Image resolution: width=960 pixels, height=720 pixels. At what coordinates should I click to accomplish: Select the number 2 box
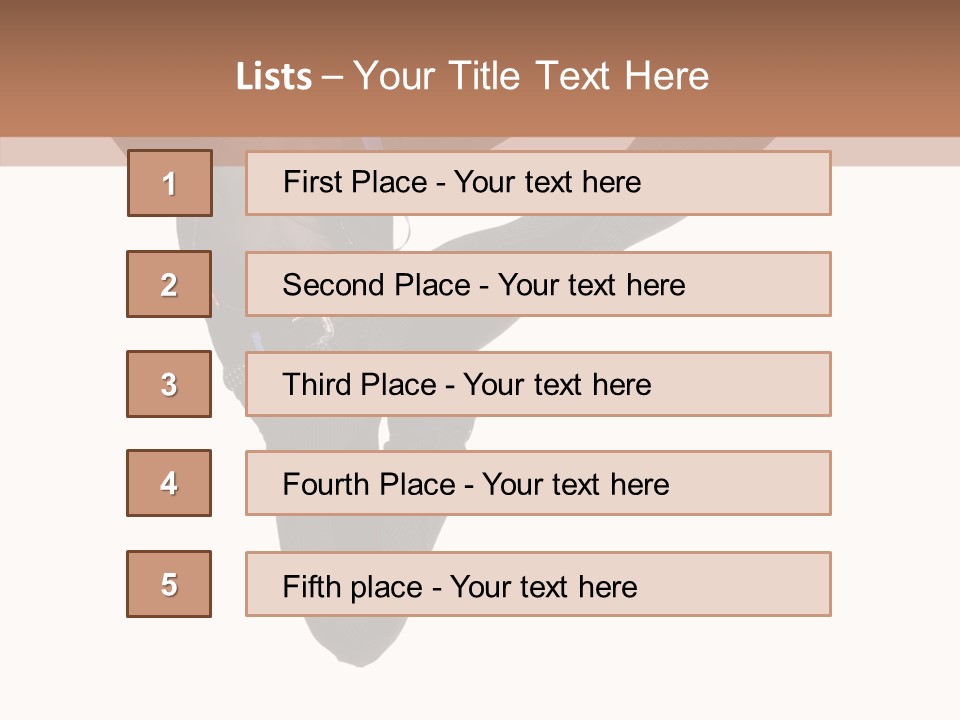click(x=169, y=284)
